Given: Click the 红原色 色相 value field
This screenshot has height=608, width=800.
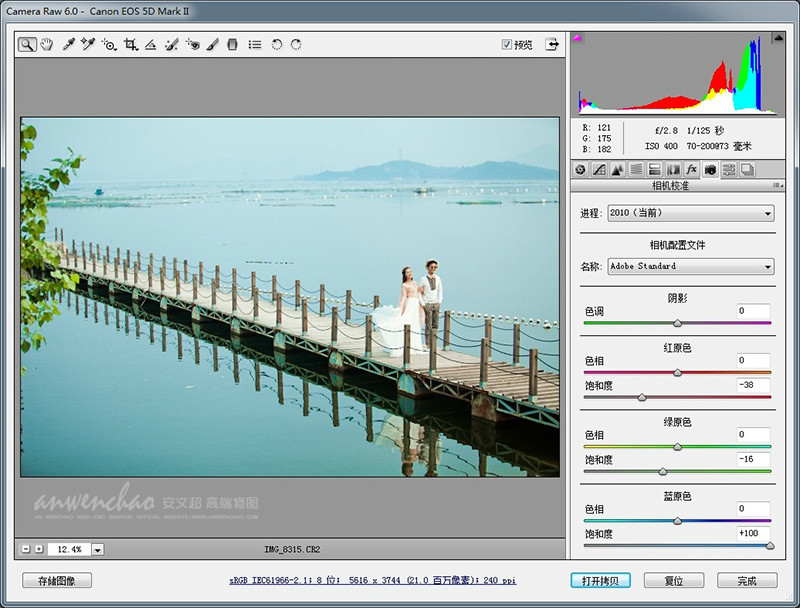Looking at the screenshot, I should tap(753, 361).
